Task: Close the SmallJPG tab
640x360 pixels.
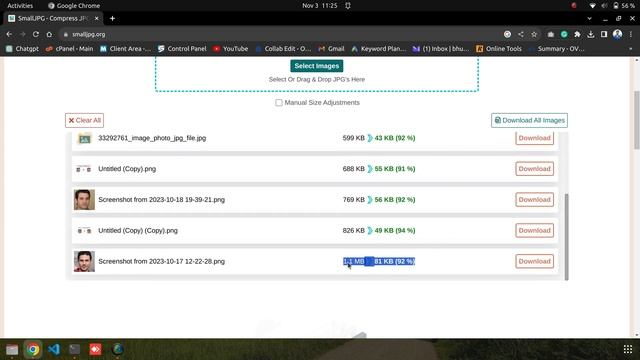Action: point(97,18)
